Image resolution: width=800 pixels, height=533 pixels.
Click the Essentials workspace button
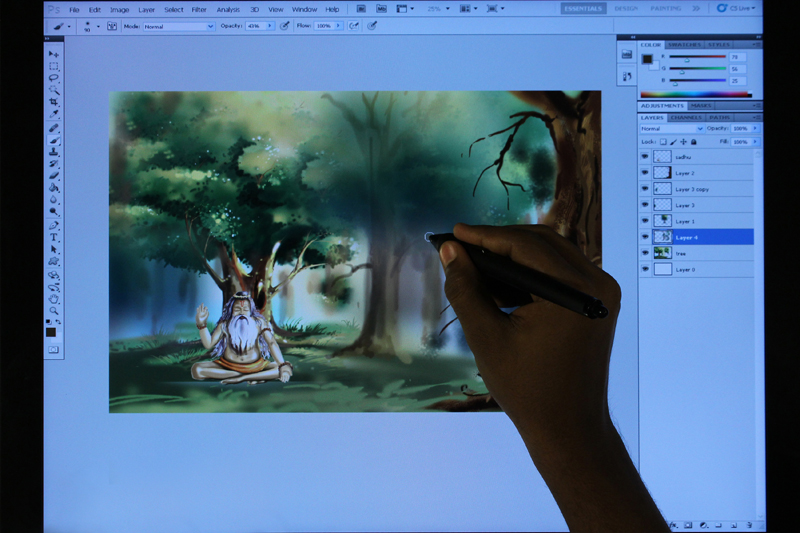click(582, 8)
